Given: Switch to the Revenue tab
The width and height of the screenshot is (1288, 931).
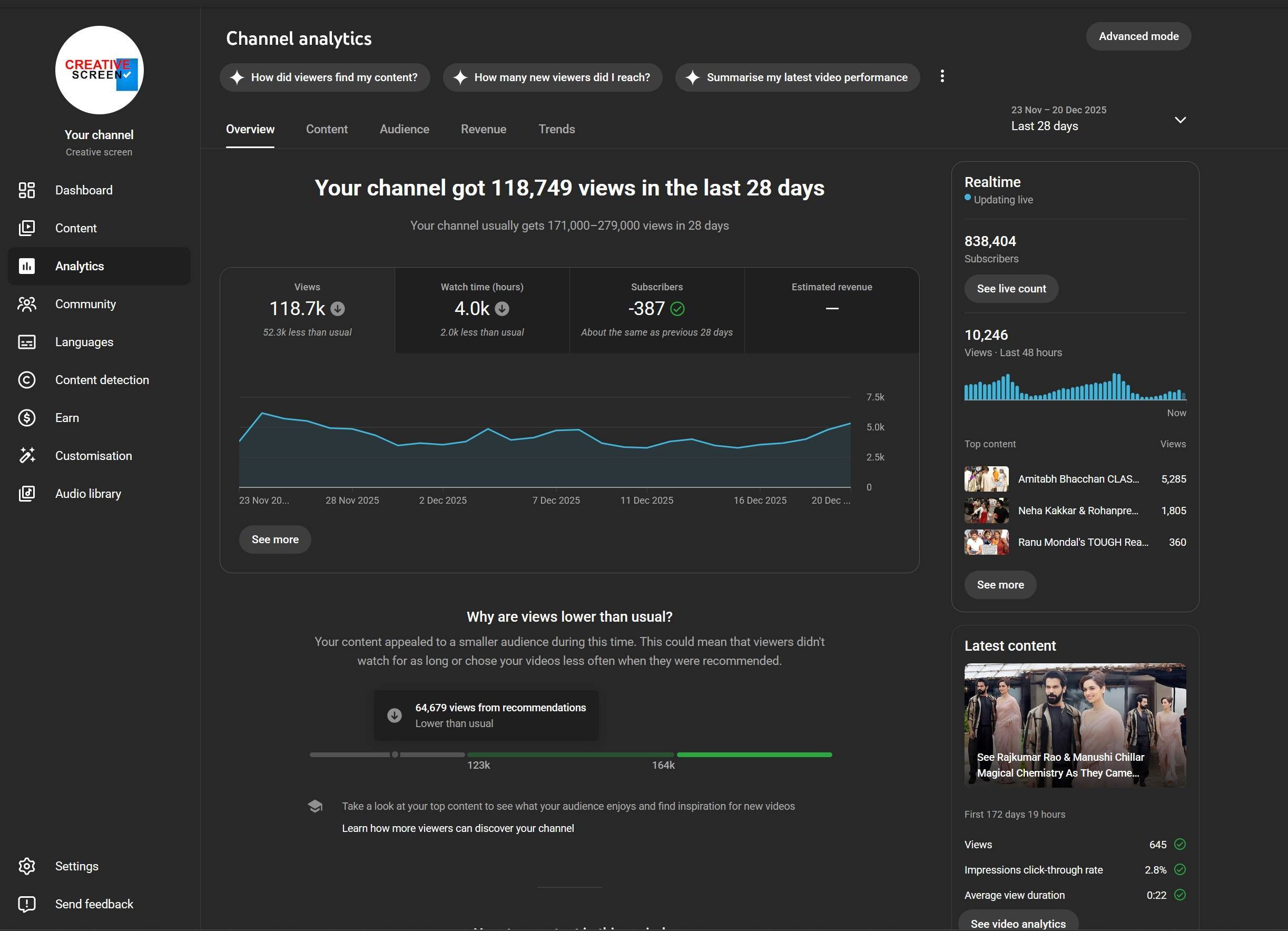Looking at the screenshot, I should 483,130.
